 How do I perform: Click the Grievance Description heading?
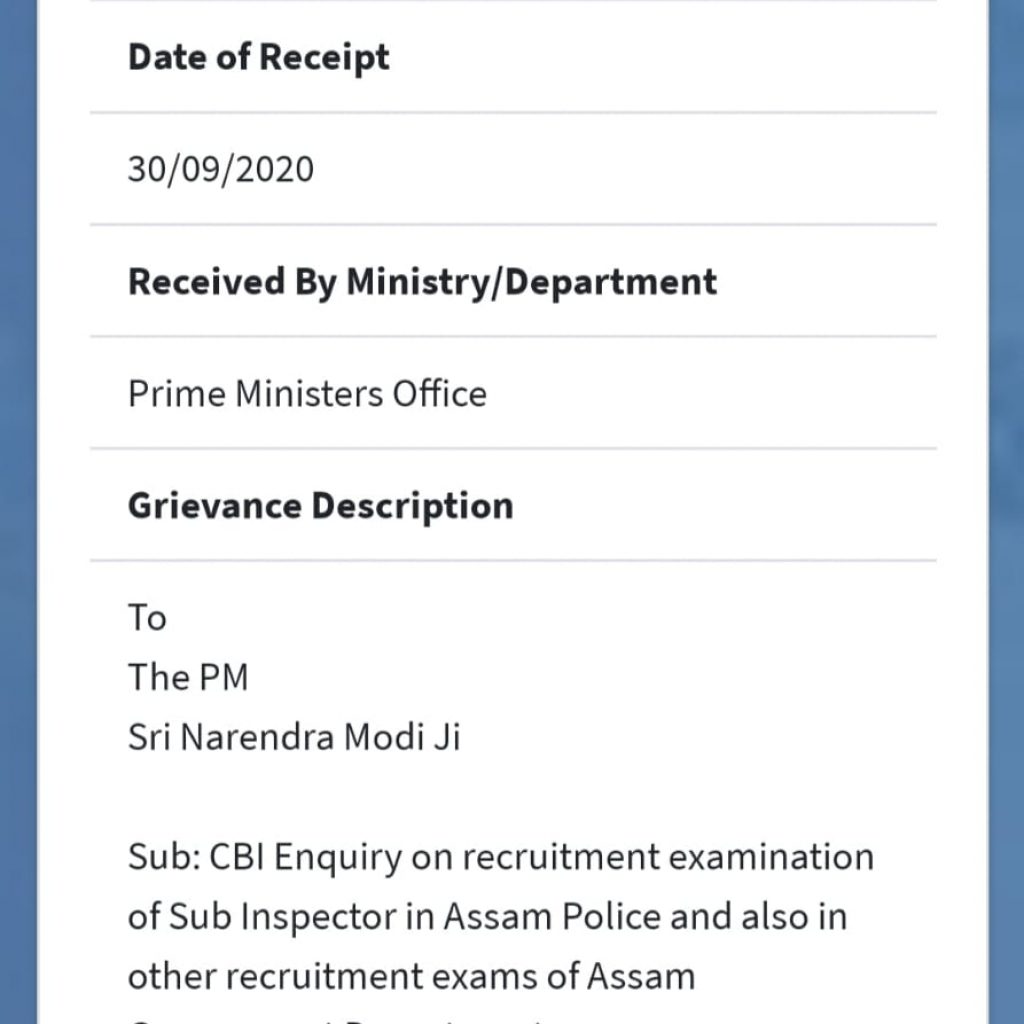(321, 507)
